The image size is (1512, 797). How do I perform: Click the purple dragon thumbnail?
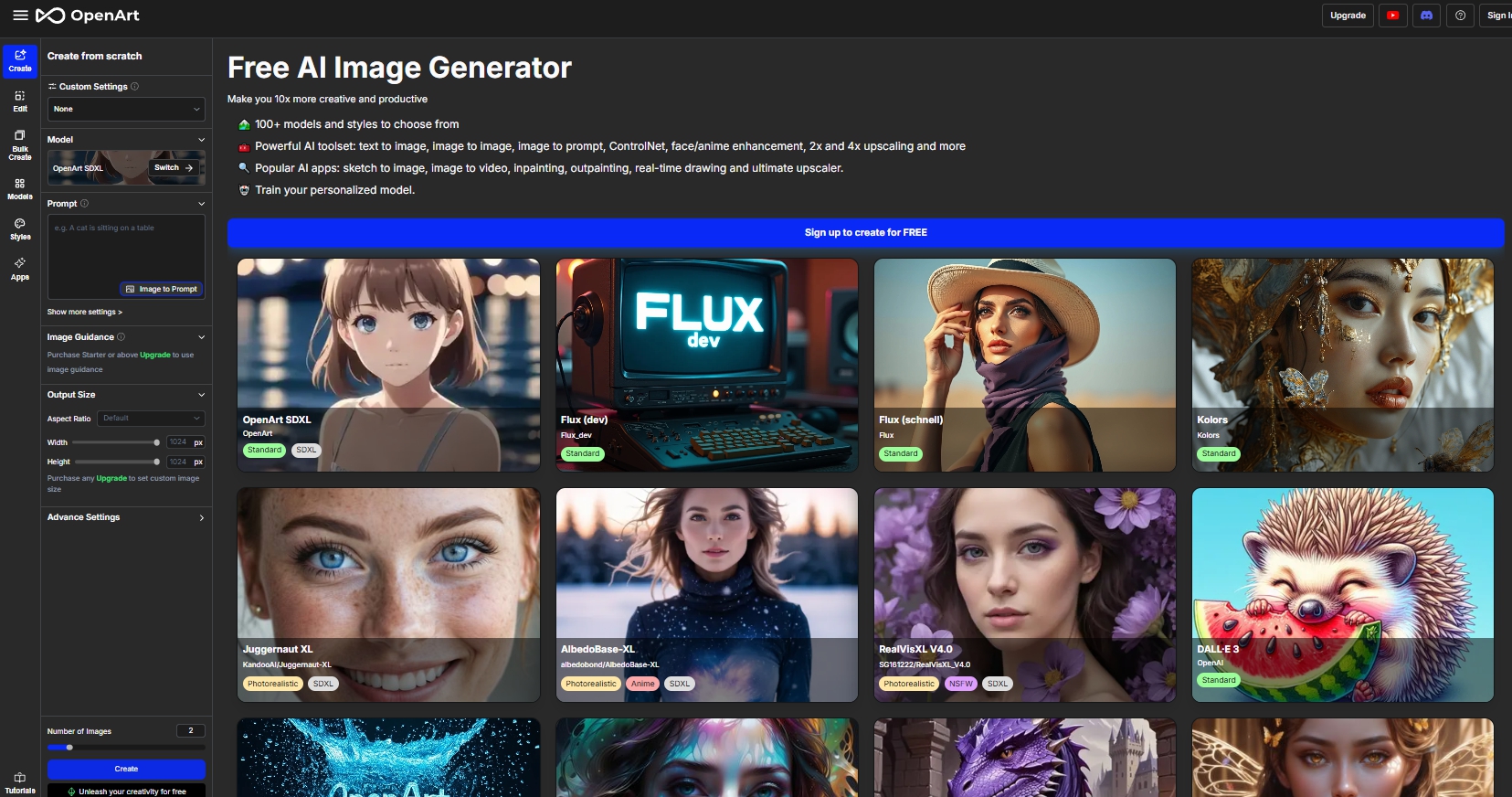coord(1024,758)
